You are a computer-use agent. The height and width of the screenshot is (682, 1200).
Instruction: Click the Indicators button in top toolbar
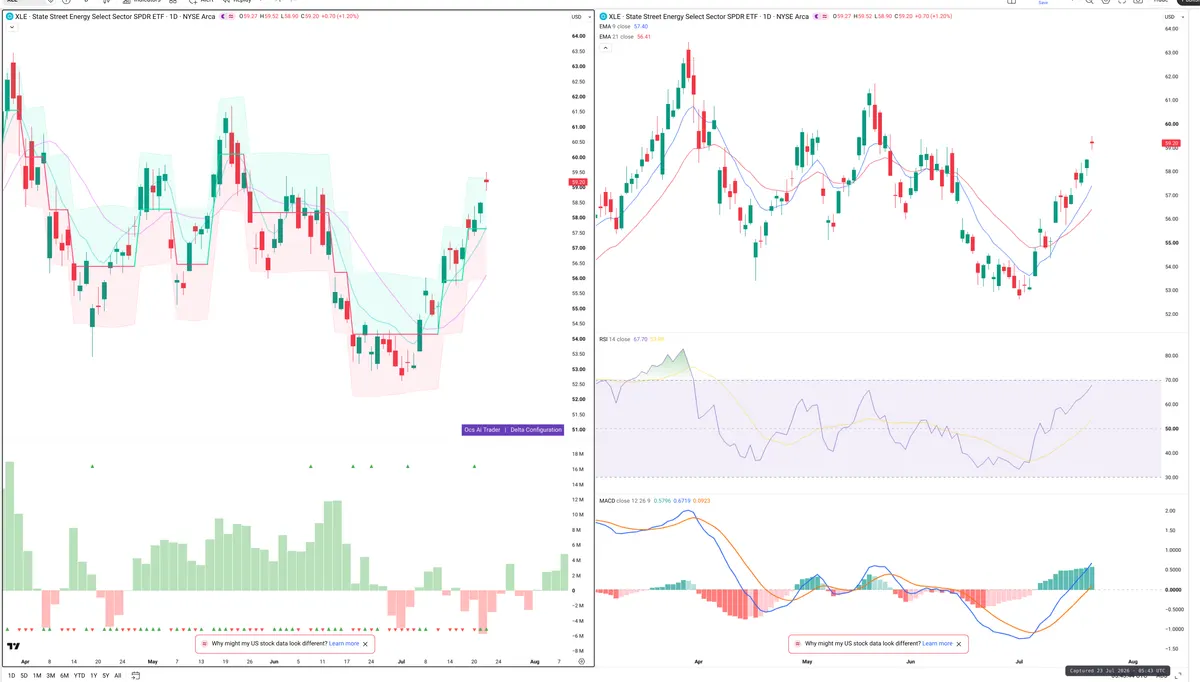click(x=143, y=2)
